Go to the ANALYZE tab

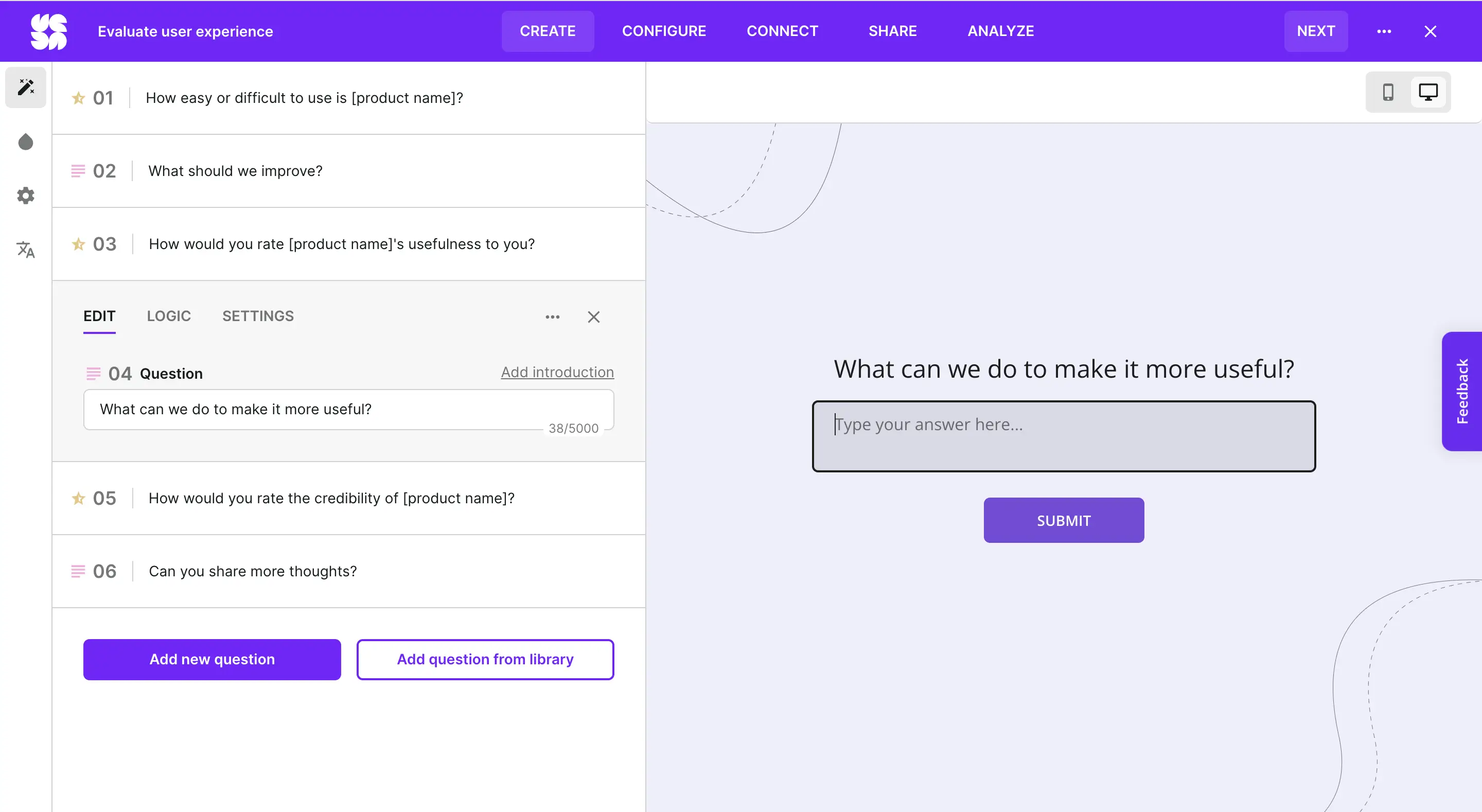coord(1000,31)
